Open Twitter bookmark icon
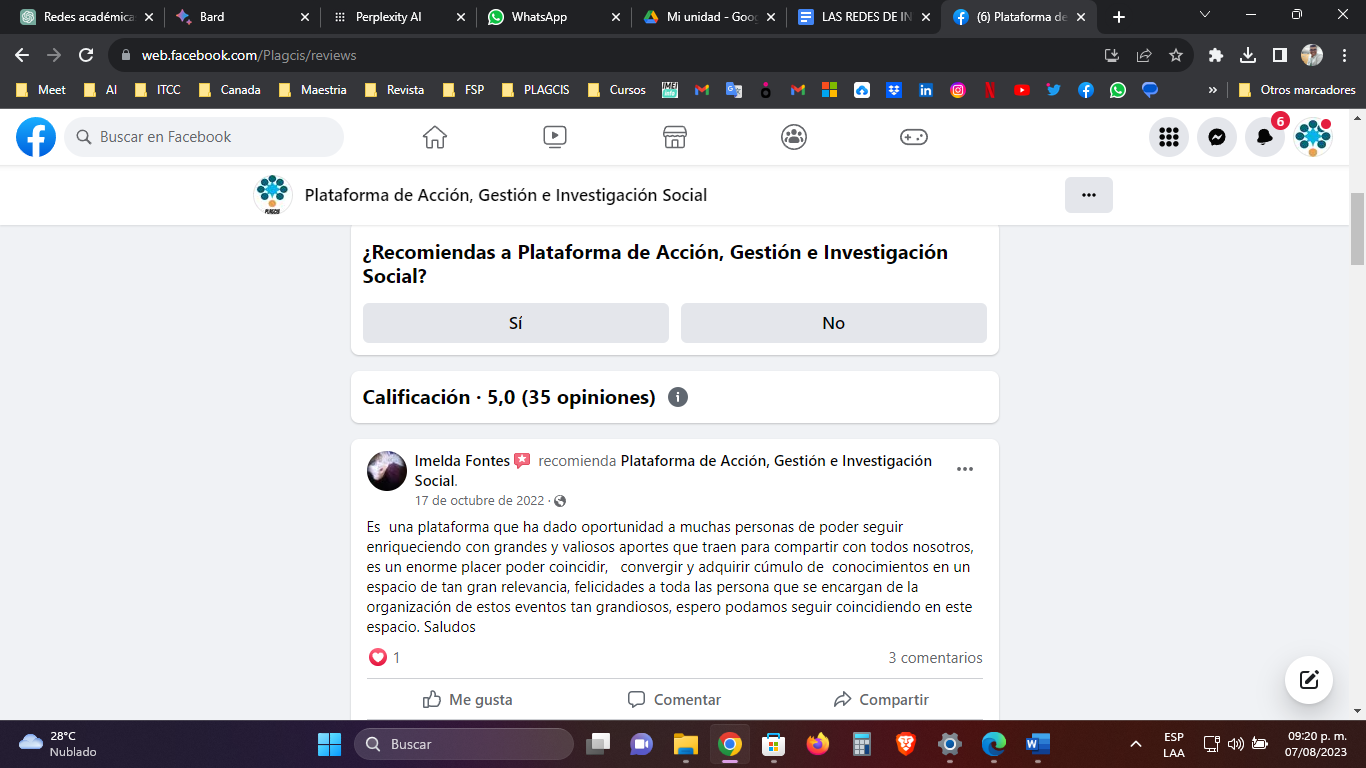This screenshot has width=1366, height=768. 1053,90
